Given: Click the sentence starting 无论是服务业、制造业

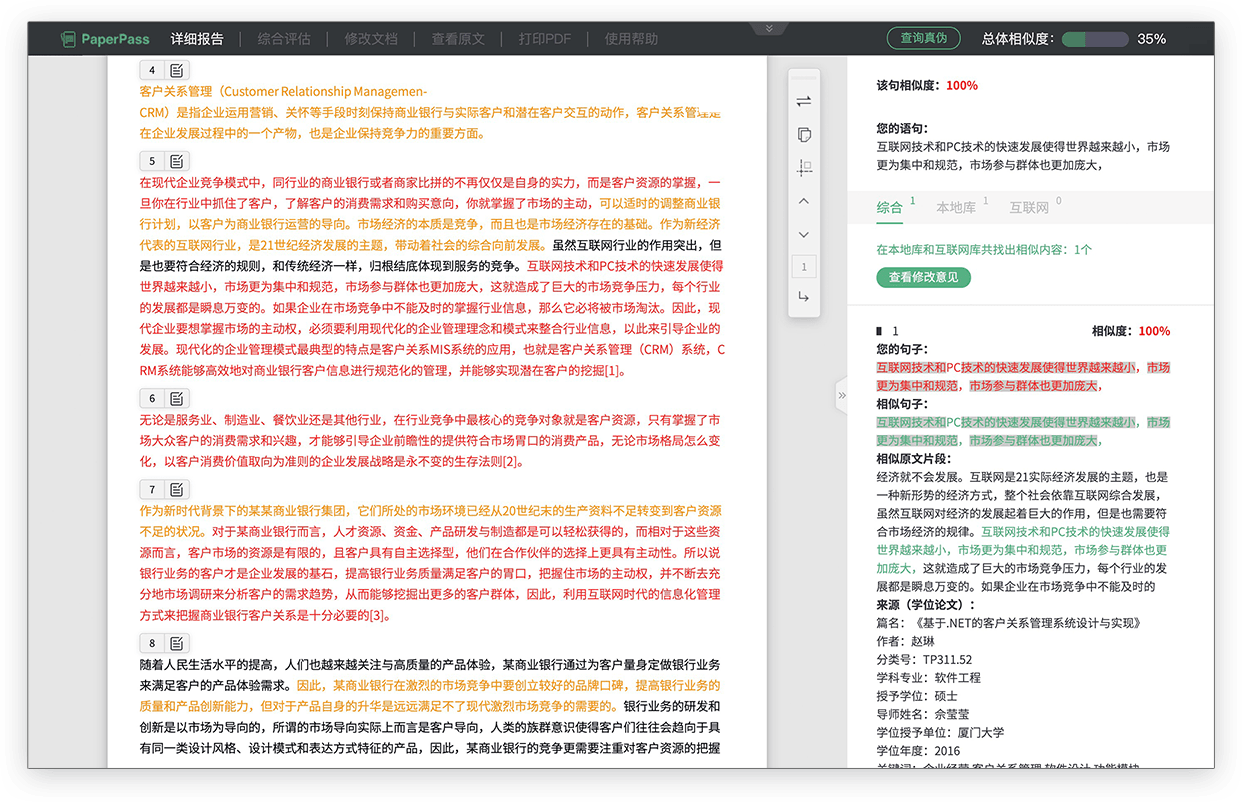Looking at the screenshot, I should point(430,441).
